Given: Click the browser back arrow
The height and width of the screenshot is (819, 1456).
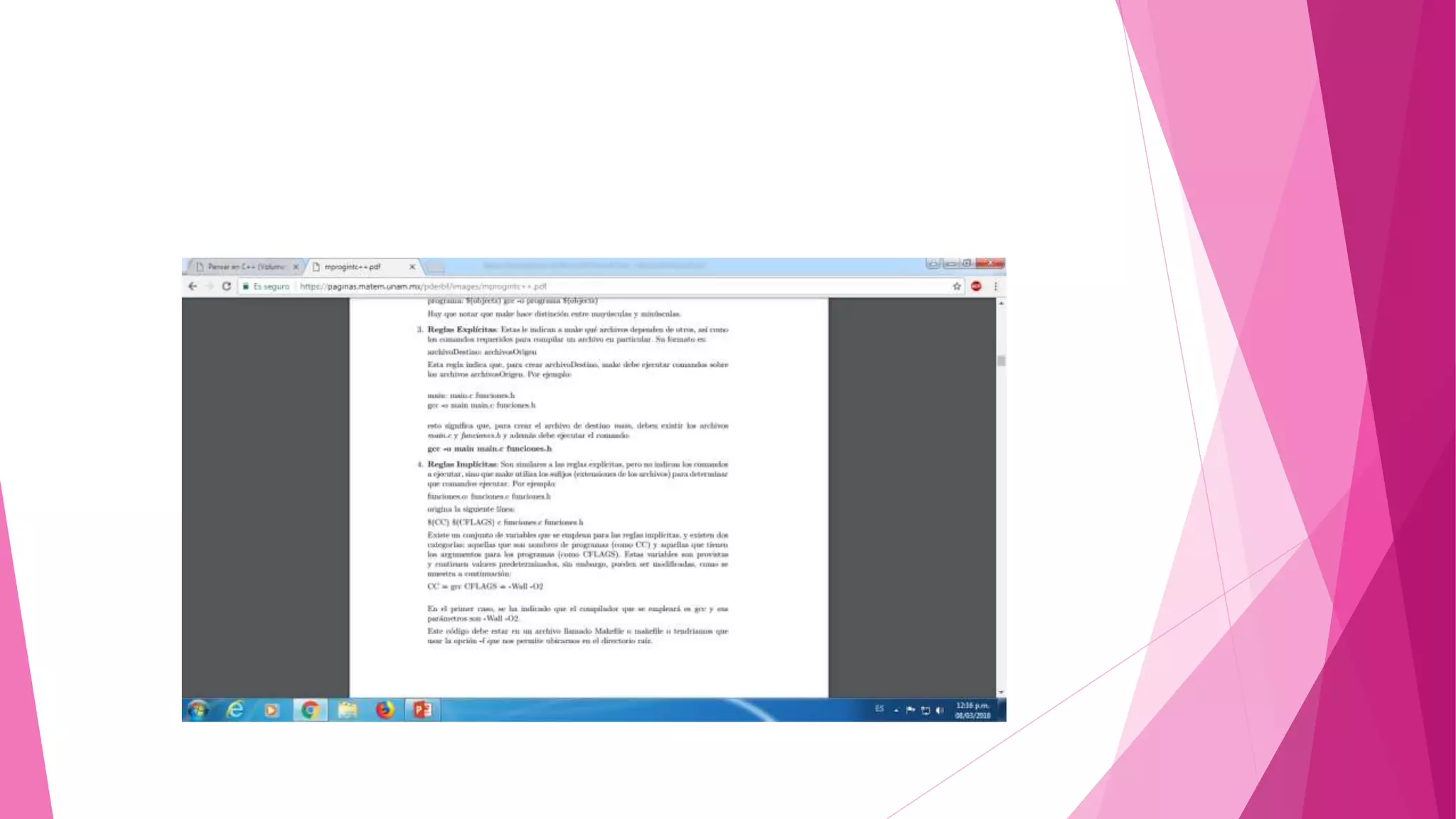Looking at the screenshot, I should (x=193, y=287).
